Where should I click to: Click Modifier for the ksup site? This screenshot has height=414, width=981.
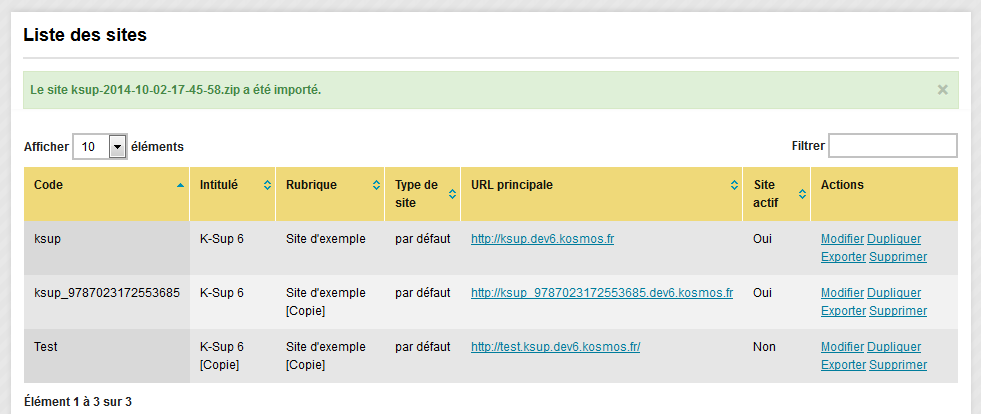click(842, 239)
